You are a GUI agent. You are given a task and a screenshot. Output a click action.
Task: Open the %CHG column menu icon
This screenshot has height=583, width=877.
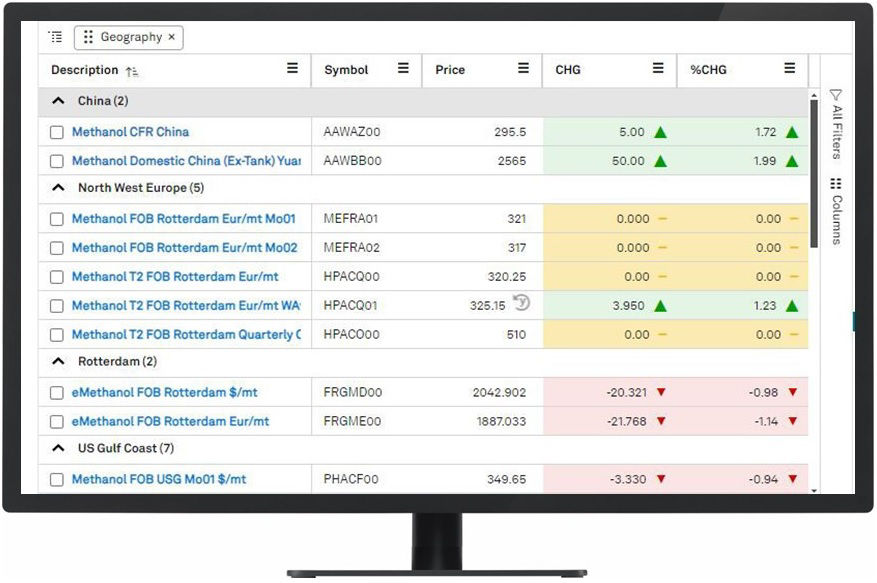pos(790,69)
